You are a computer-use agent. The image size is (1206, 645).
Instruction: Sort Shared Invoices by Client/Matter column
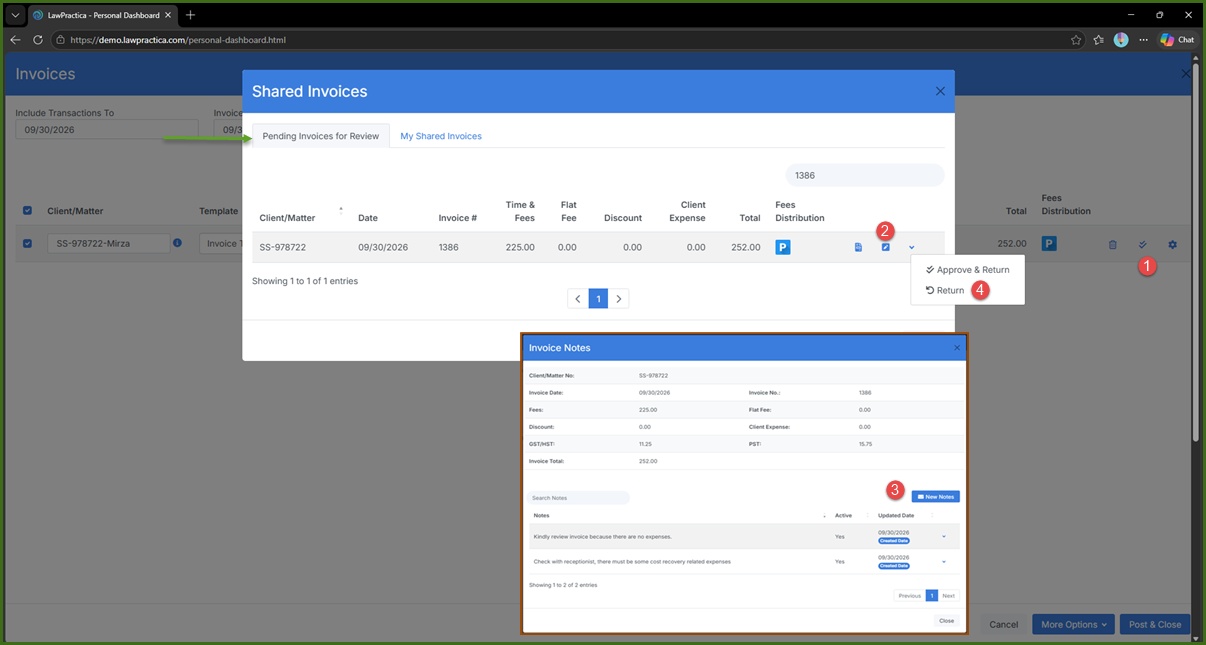(x=287, y=218)
